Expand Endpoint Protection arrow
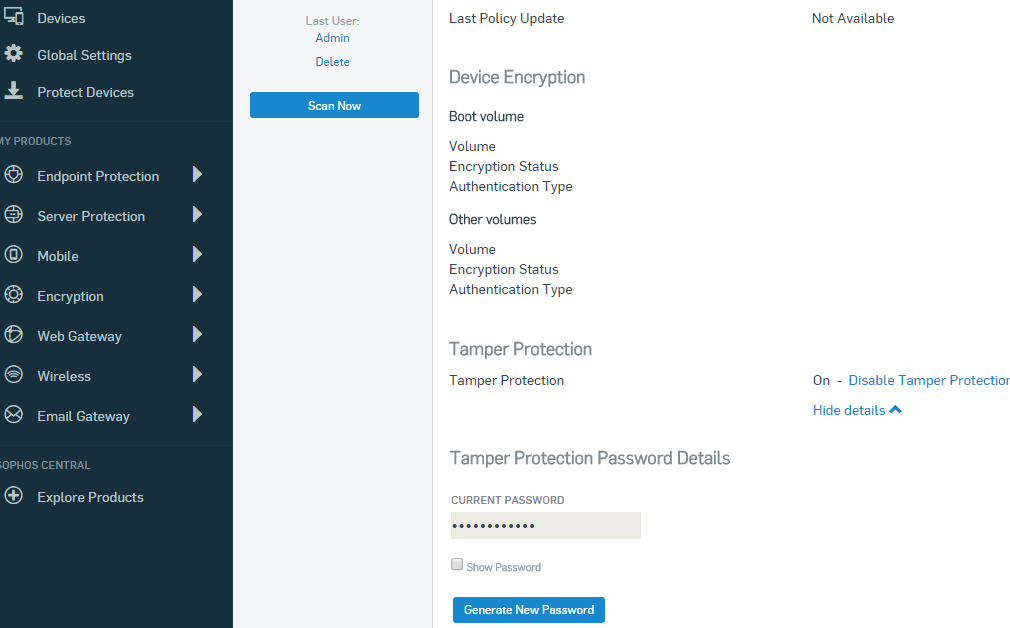Viewport: 1010px width, 628px height. click(198, 175)
